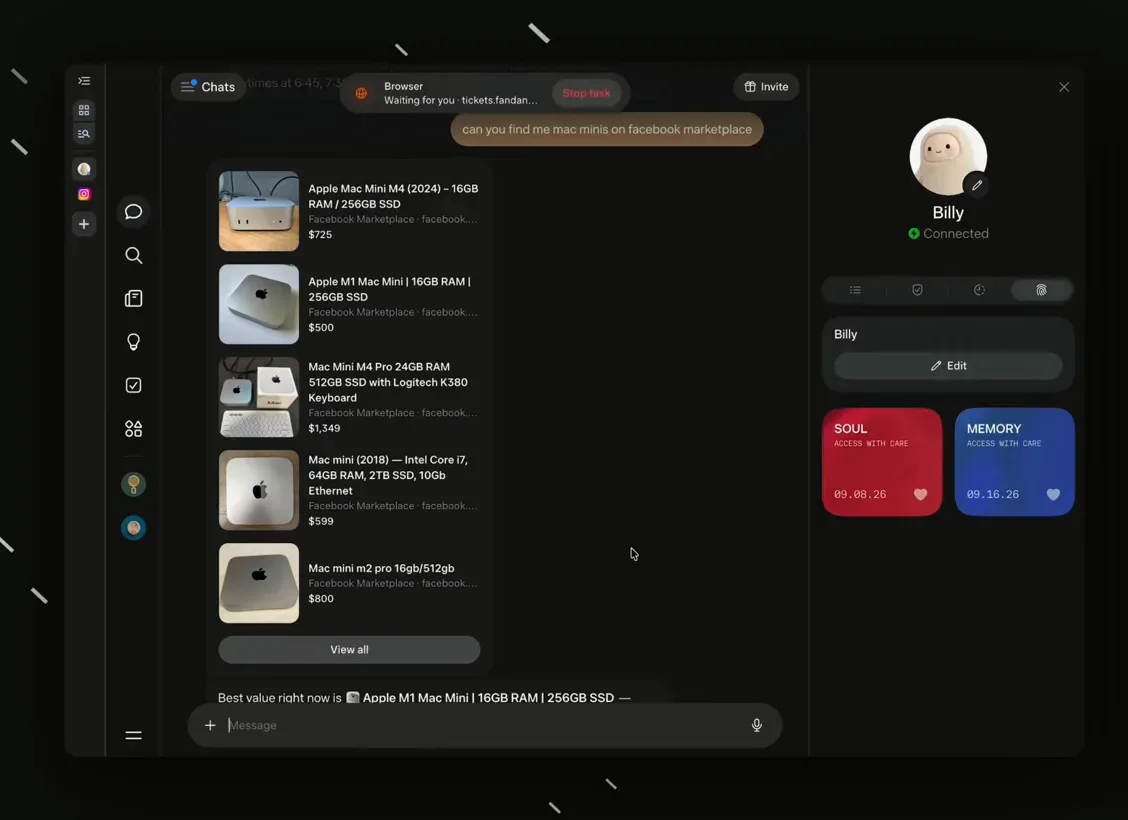Switch to the fingerprint identity tab

pyautogui.click(x=1041, y=290)
